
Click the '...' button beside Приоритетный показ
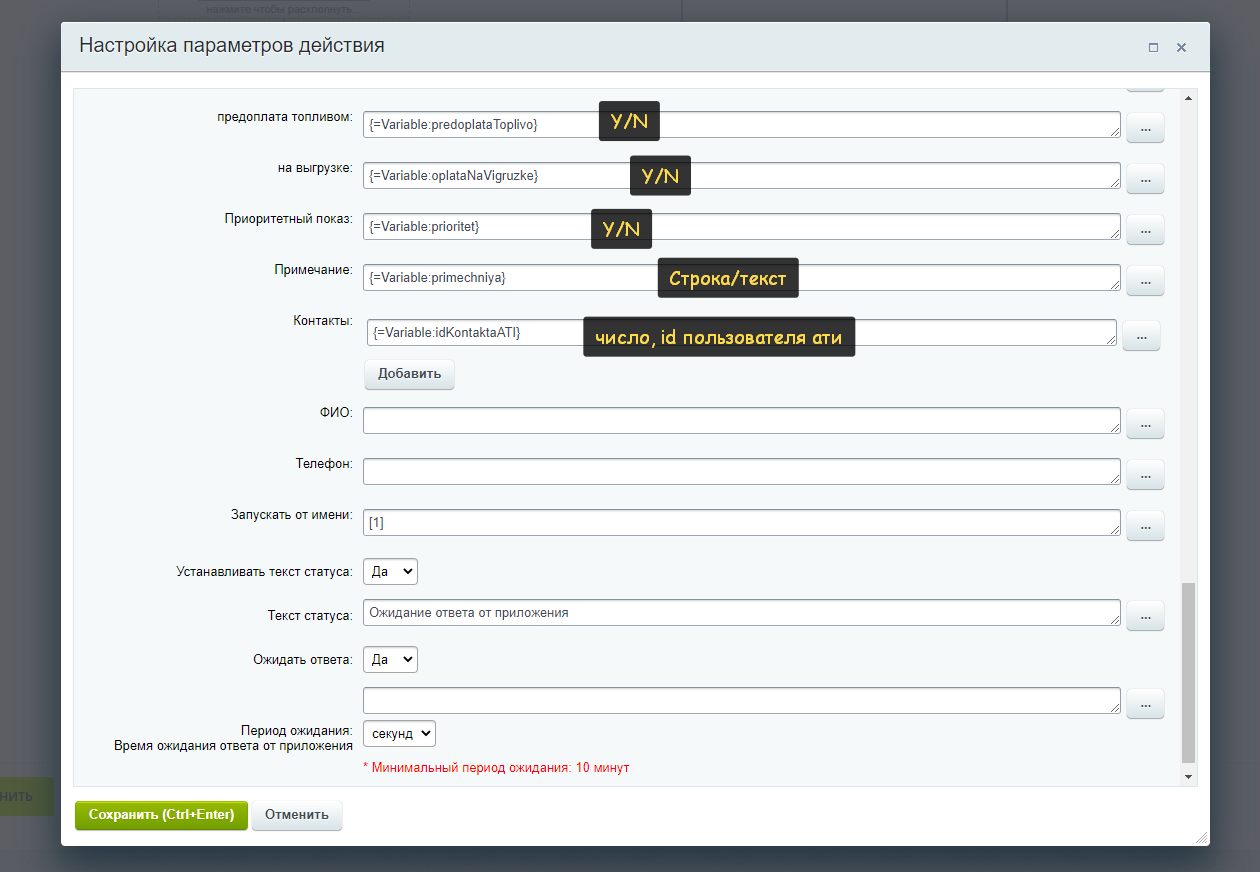pos(1145,229)
